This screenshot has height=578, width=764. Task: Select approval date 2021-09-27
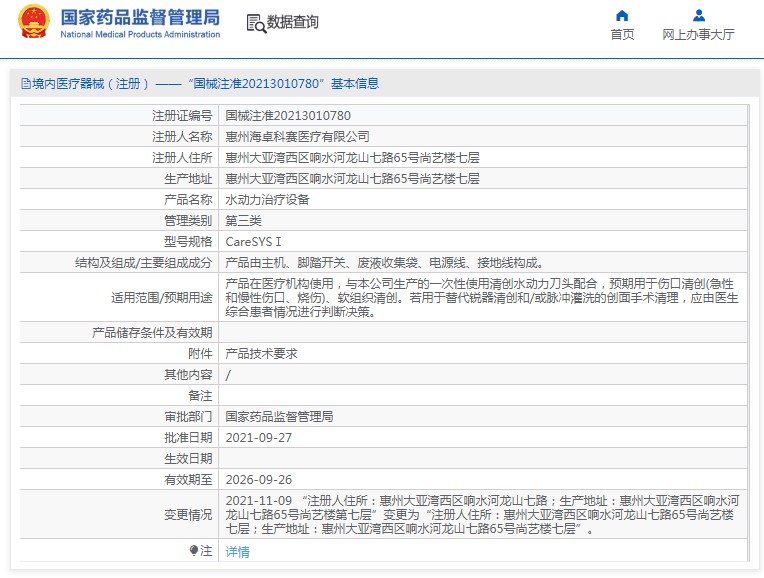click(x=259, y=438)
